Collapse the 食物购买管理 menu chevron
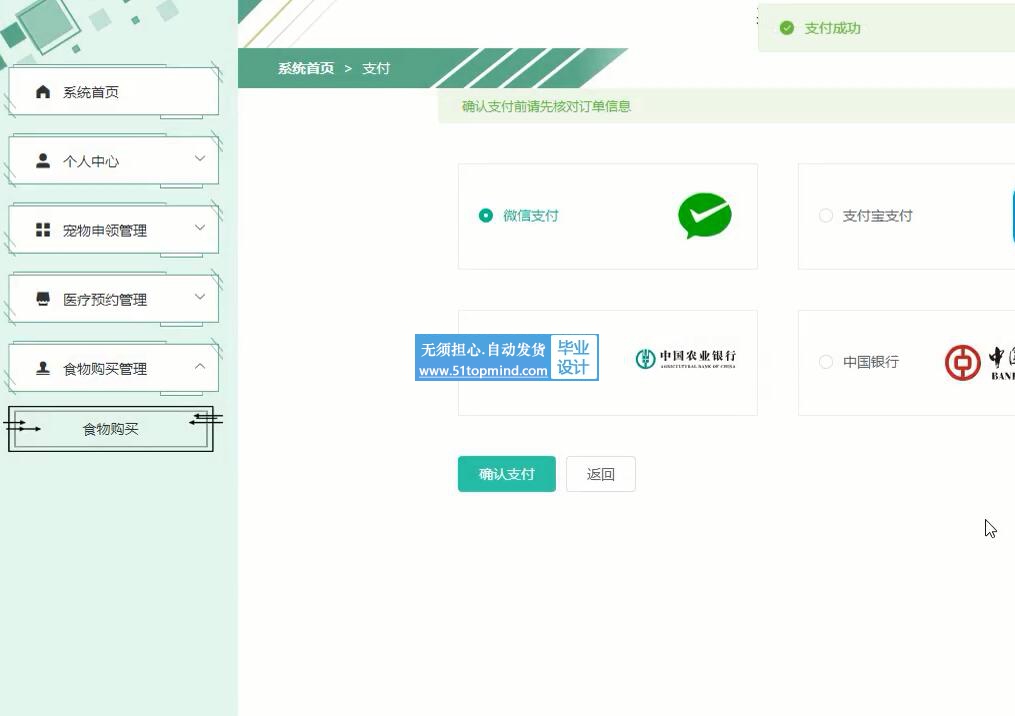1015x716 pixels. 200,366
